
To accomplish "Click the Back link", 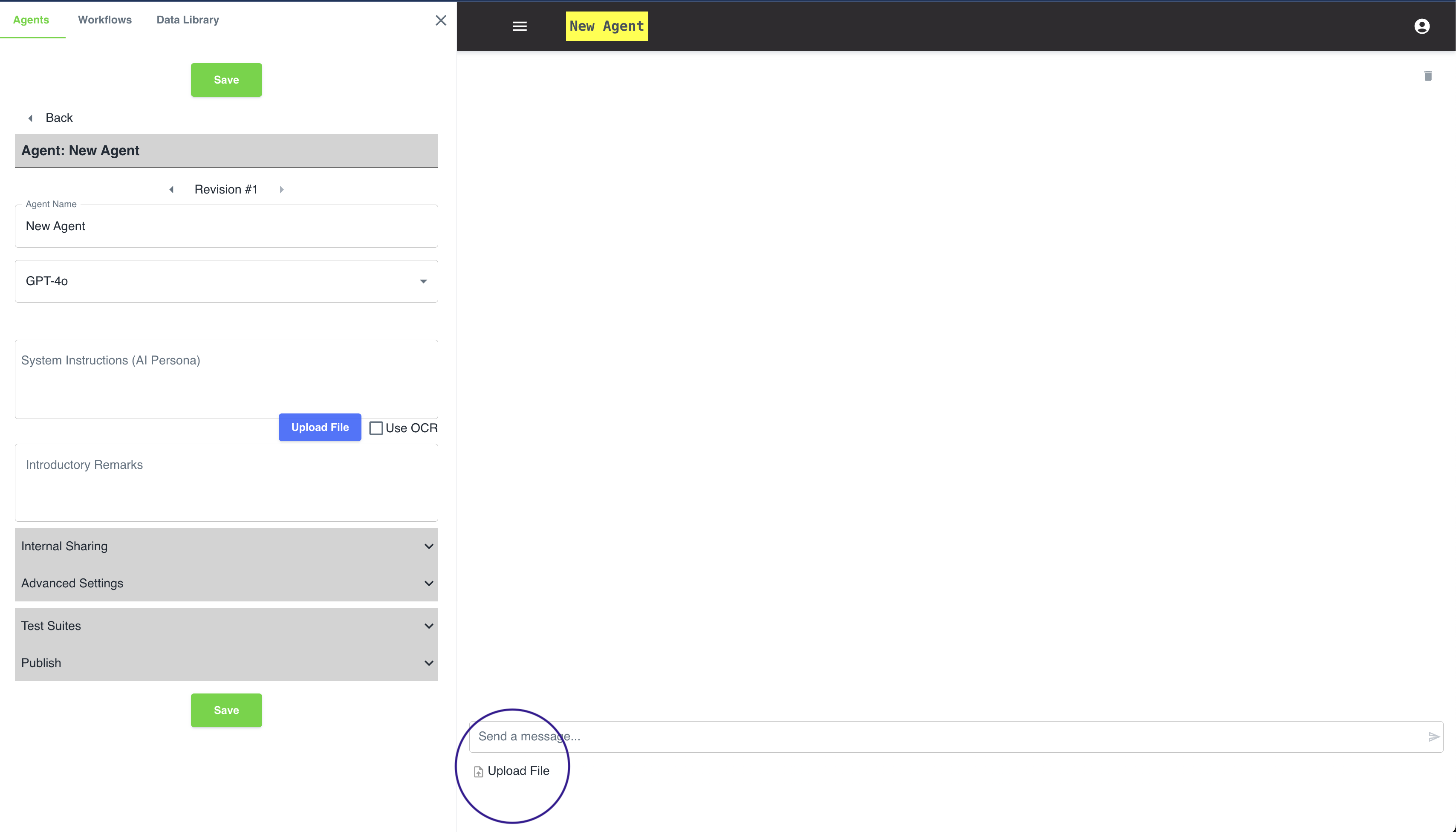I will (59, 118).
